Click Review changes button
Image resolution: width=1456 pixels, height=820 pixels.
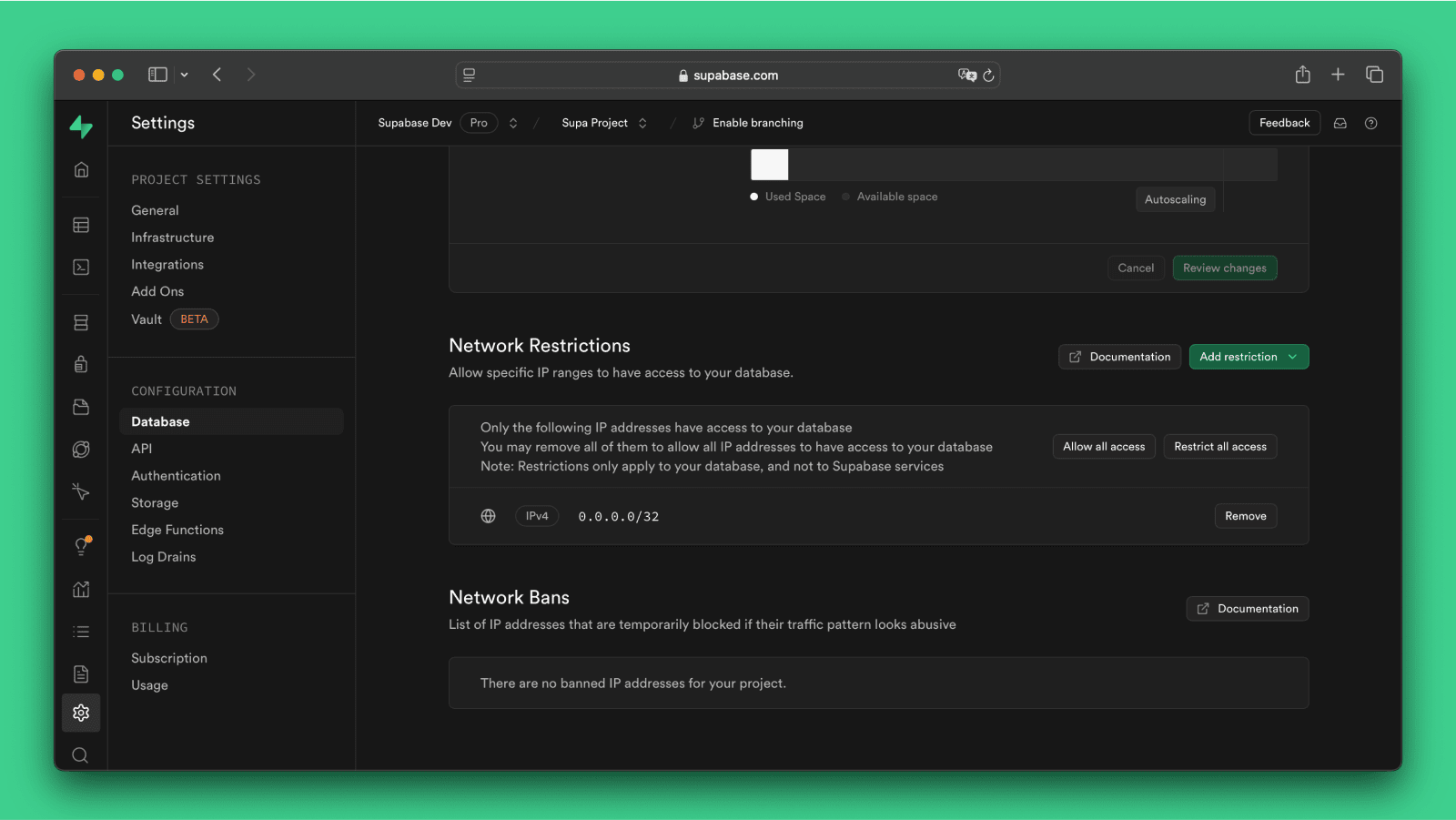1225,268
